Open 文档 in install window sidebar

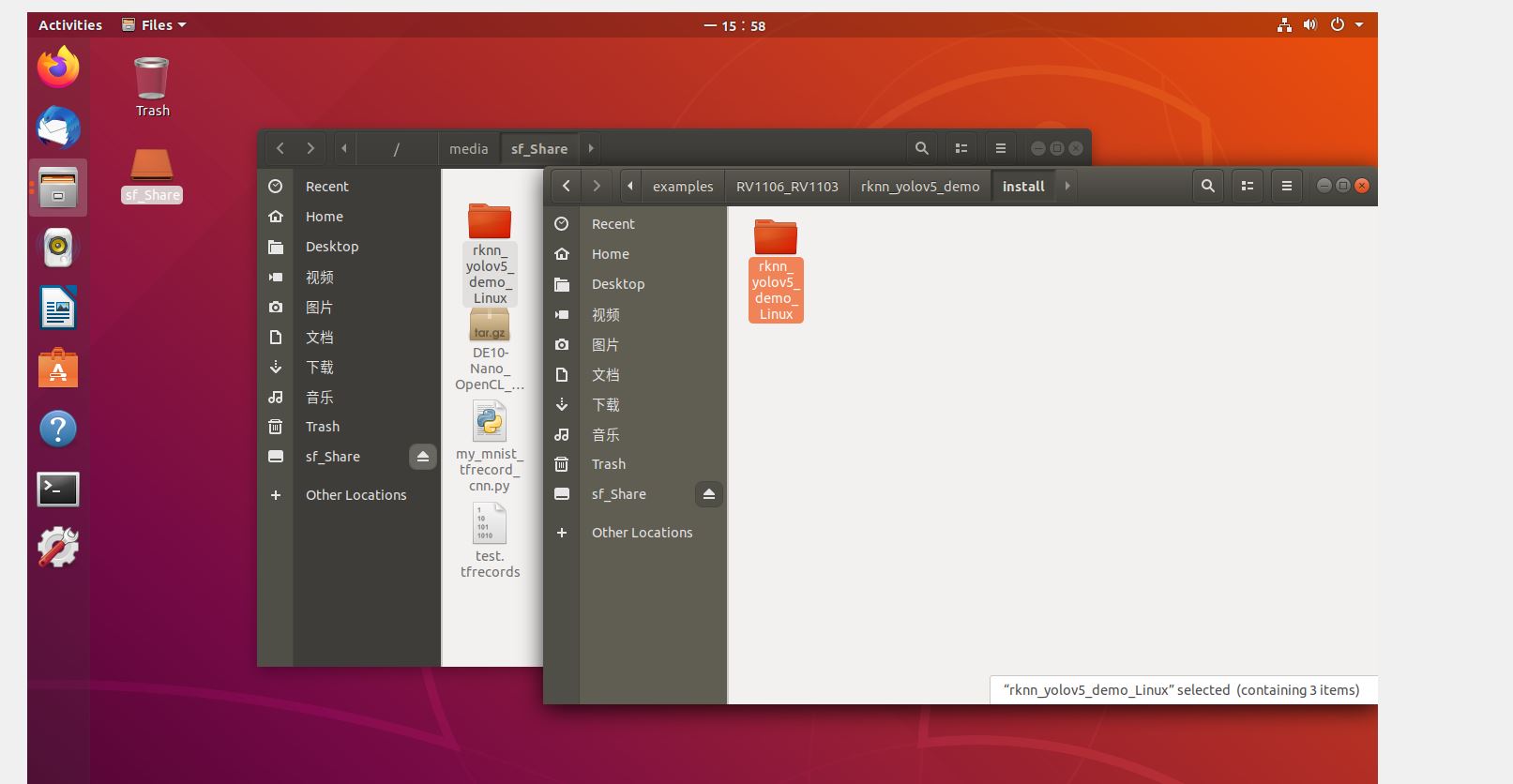(x=635, y=374)
